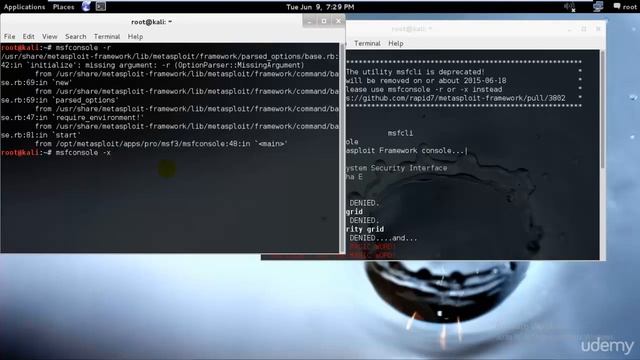This screenshot has height=360, width=640.
Task: Open Terminal menu in the back terminal window
Action: (x=367, y=43)
